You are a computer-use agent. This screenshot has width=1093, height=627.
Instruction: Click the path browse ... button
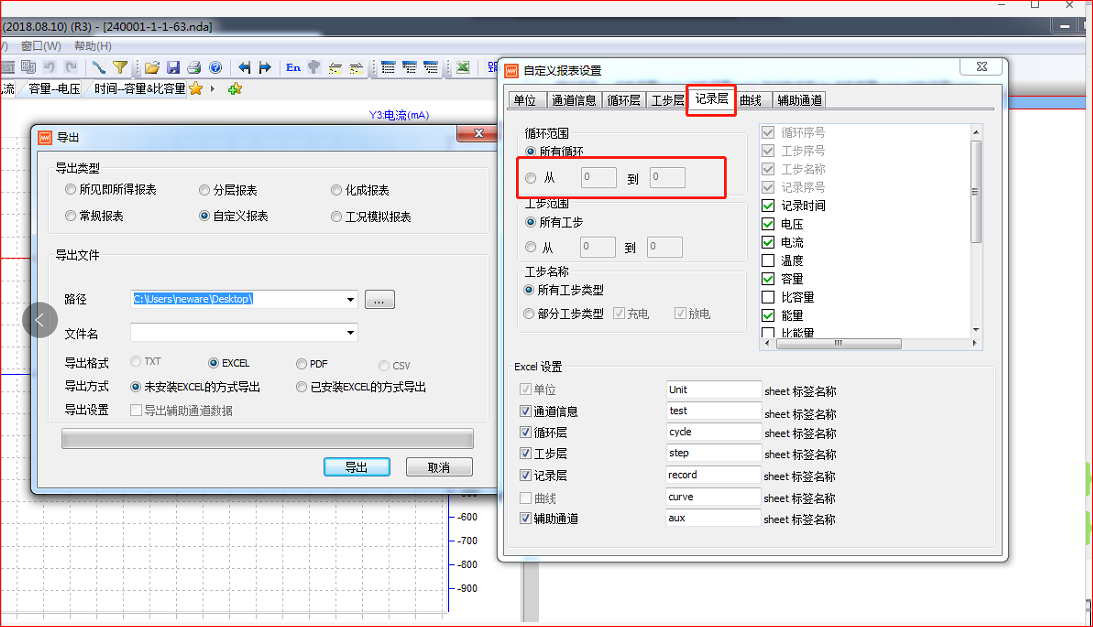click(379, 300)
